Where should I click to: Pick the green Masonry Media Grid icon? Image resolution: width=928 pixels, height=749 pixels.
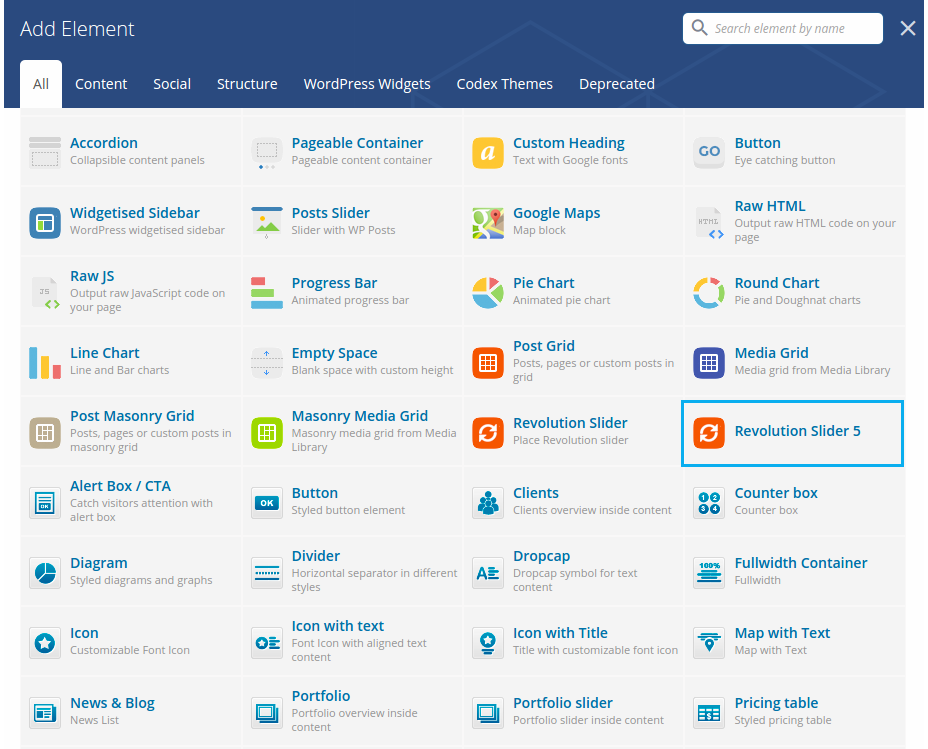[x=267, y=433]
